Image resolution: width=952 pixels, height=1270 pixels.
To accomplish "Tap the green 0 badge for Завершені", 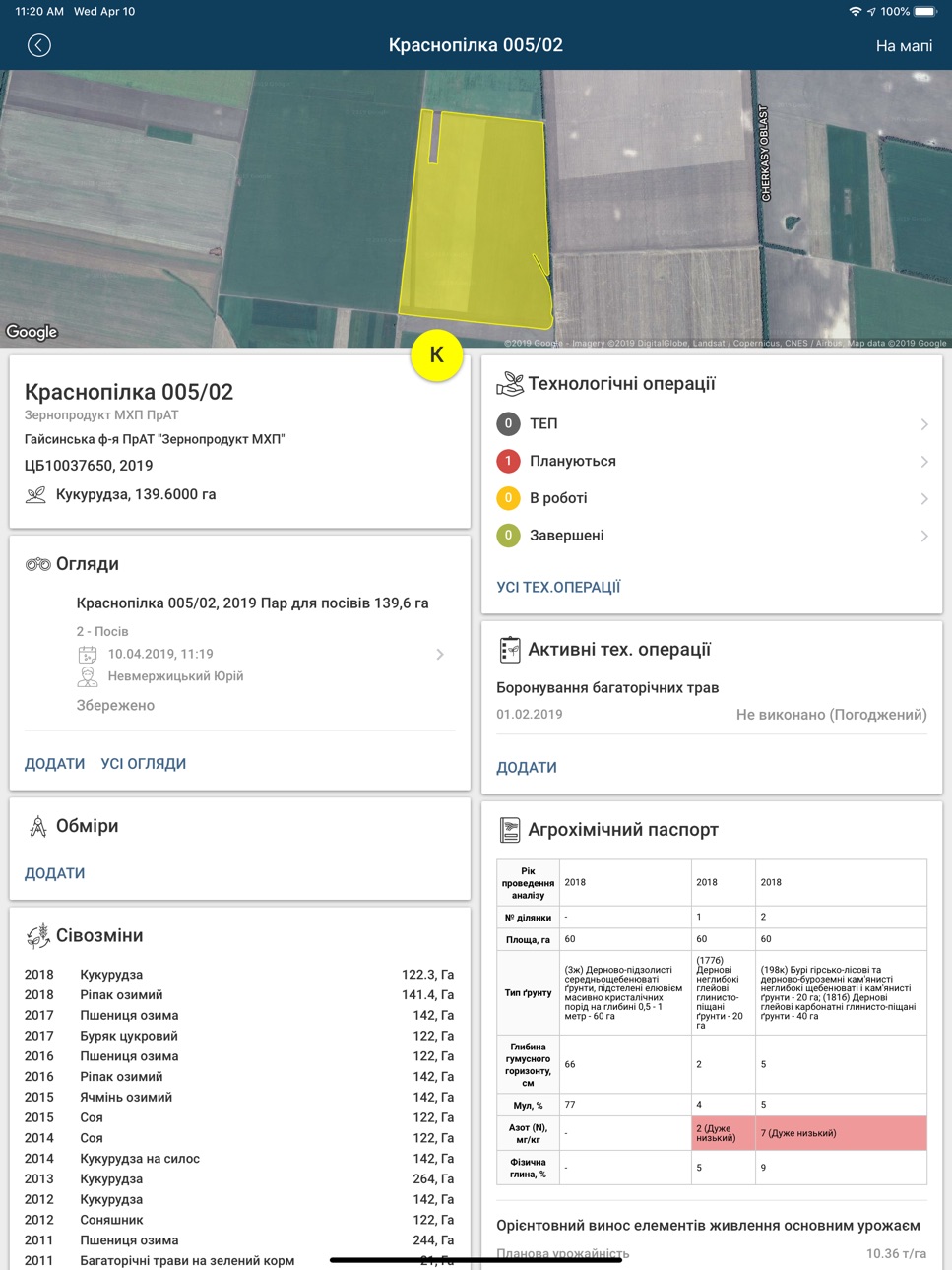I will coord(508,536).
